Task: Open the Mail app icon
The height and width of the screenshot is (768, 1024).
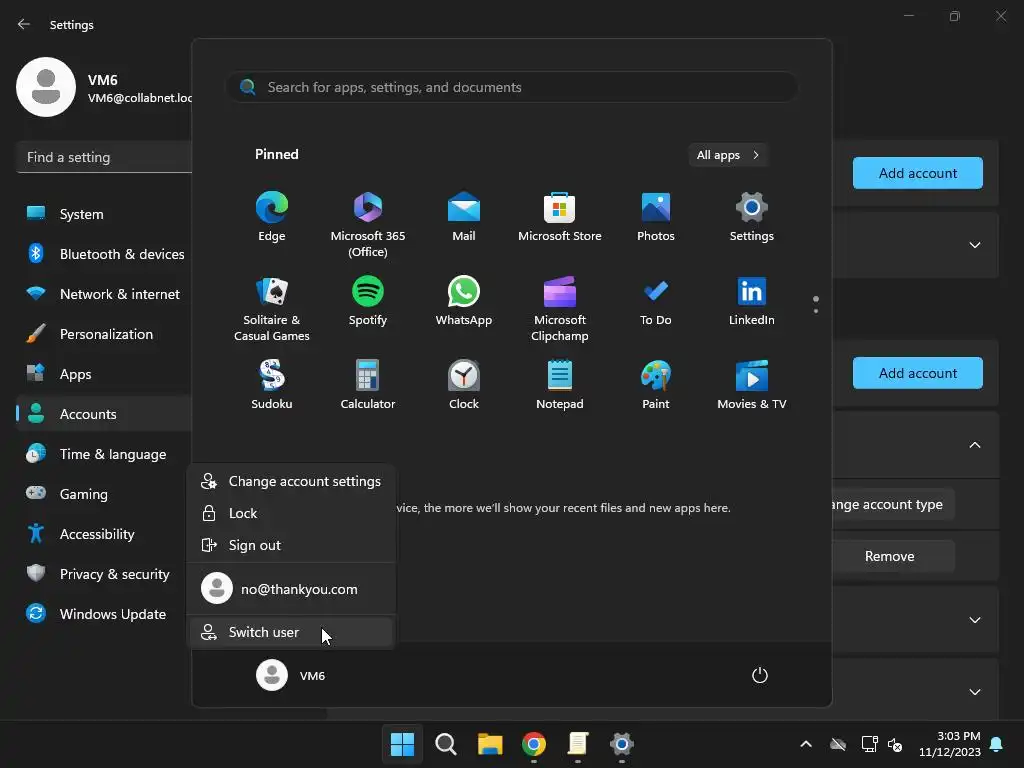Action: (x=464, y=217)
